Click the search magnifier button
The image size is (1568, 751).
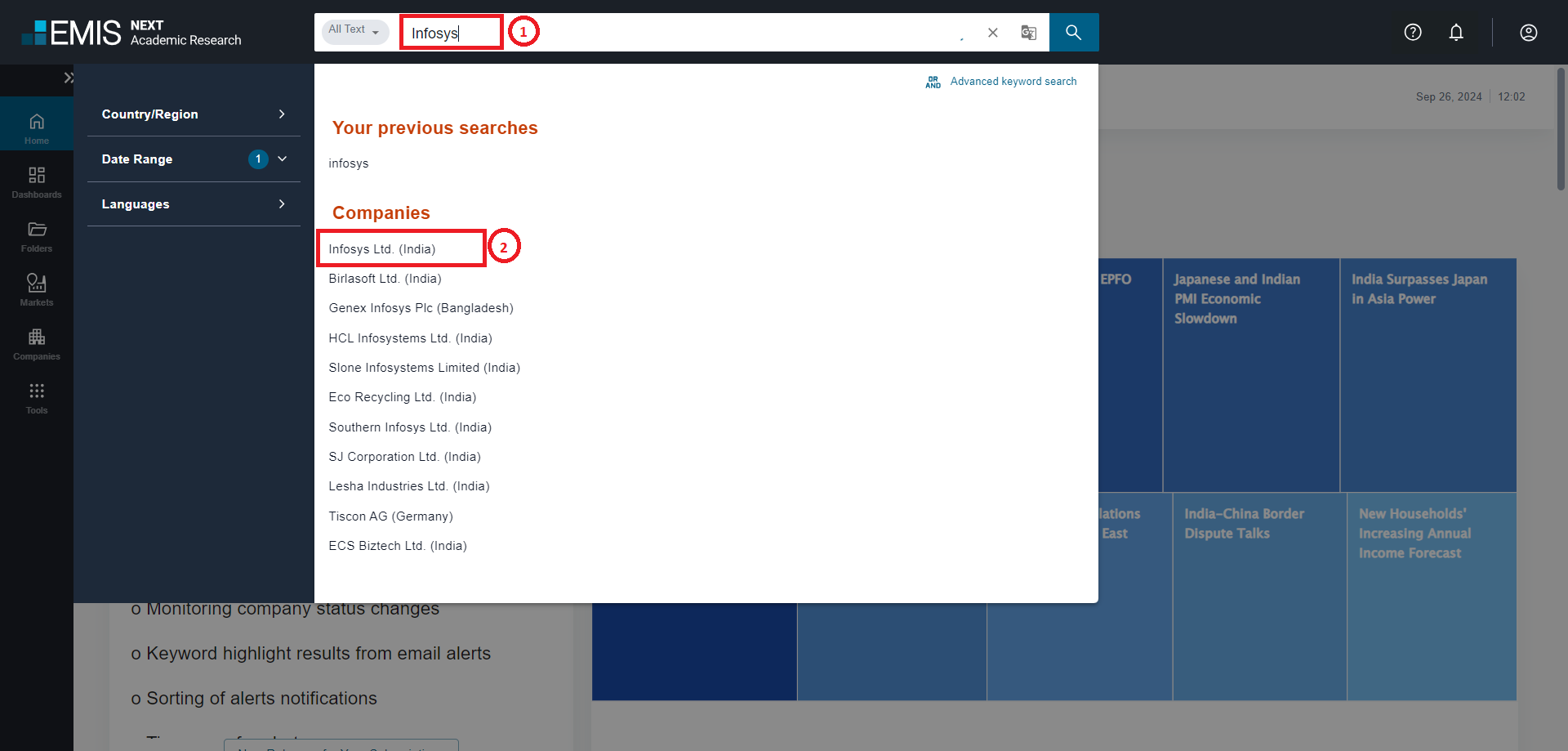tap(1073, 33)
